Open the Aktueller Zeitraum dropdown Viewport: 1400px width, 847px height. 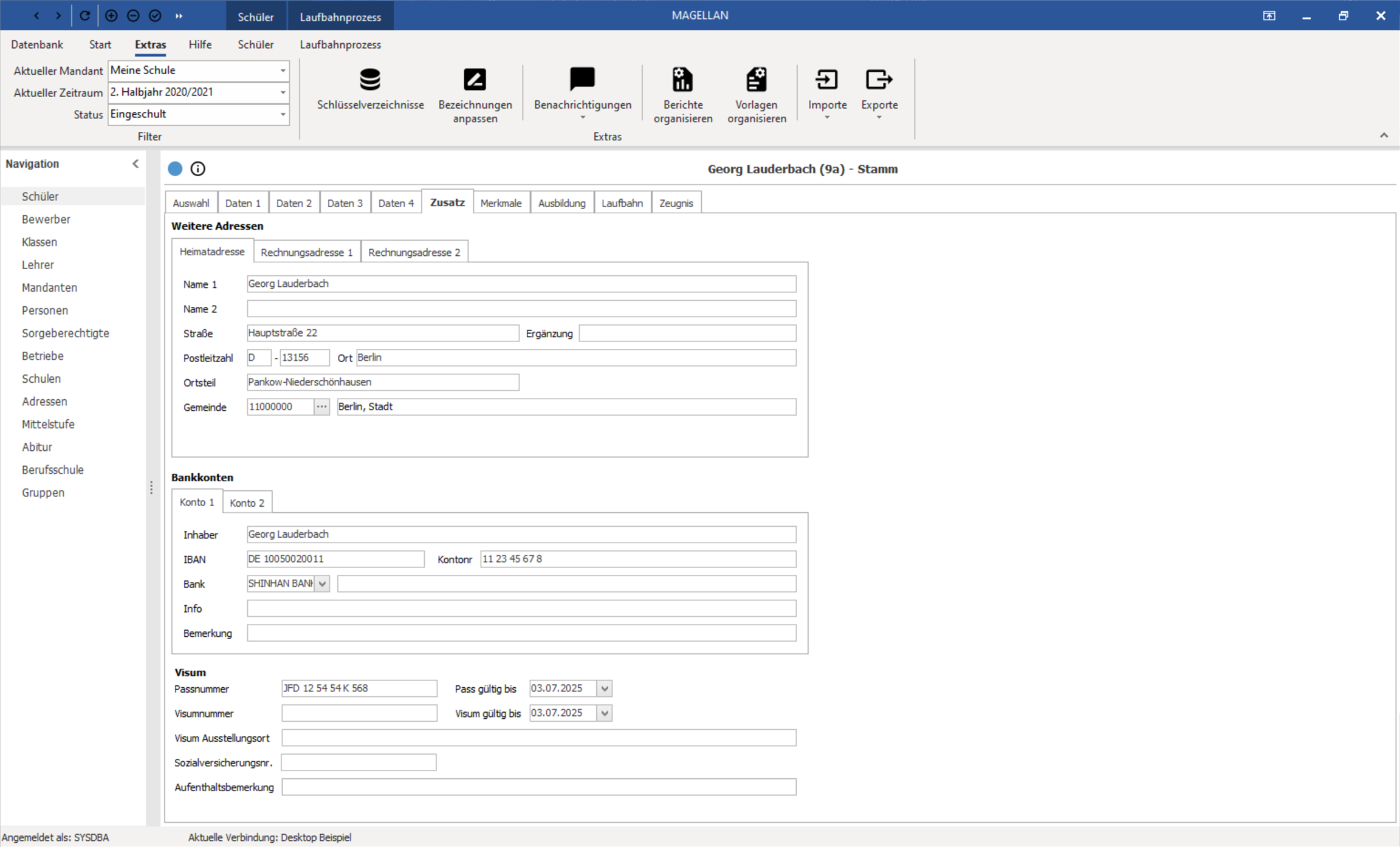(283, 92)
